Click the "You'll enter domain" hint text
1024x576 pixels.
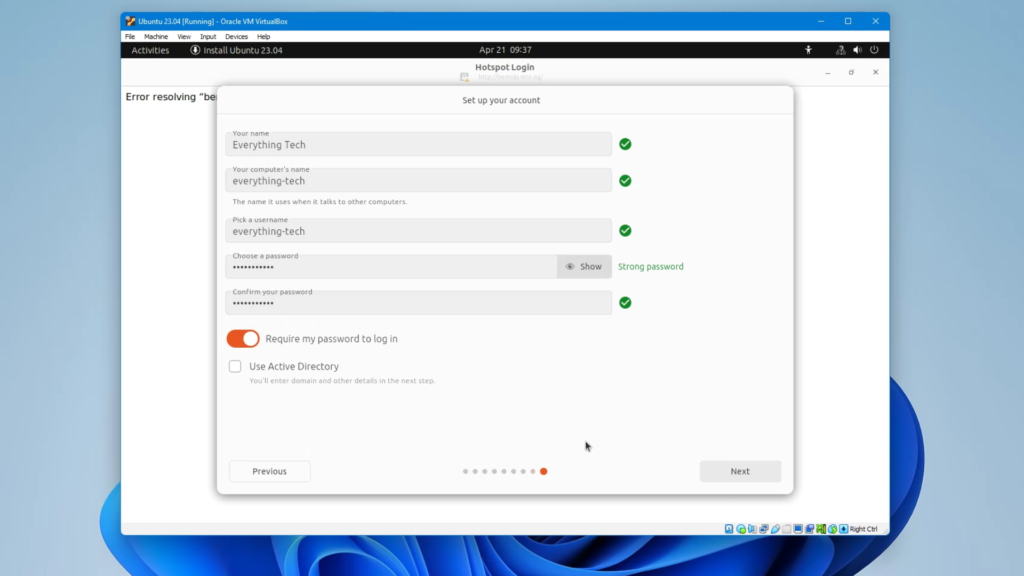(342, 381)
